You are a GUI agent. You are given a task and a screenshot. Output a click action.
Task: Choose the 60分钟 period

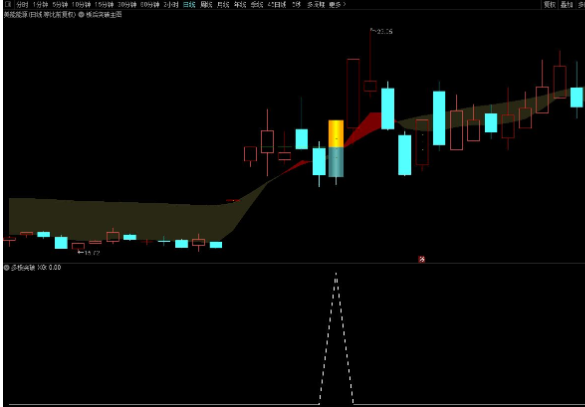pyautogui.click(x=150, y=4)
